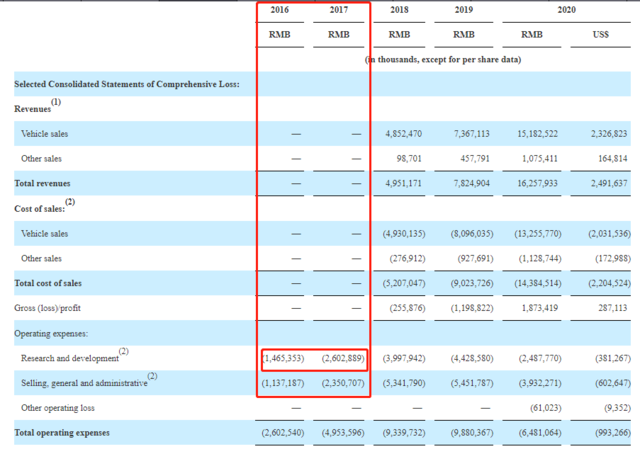Click 2018 vehicle sales revenue 4,852,470

404,134
